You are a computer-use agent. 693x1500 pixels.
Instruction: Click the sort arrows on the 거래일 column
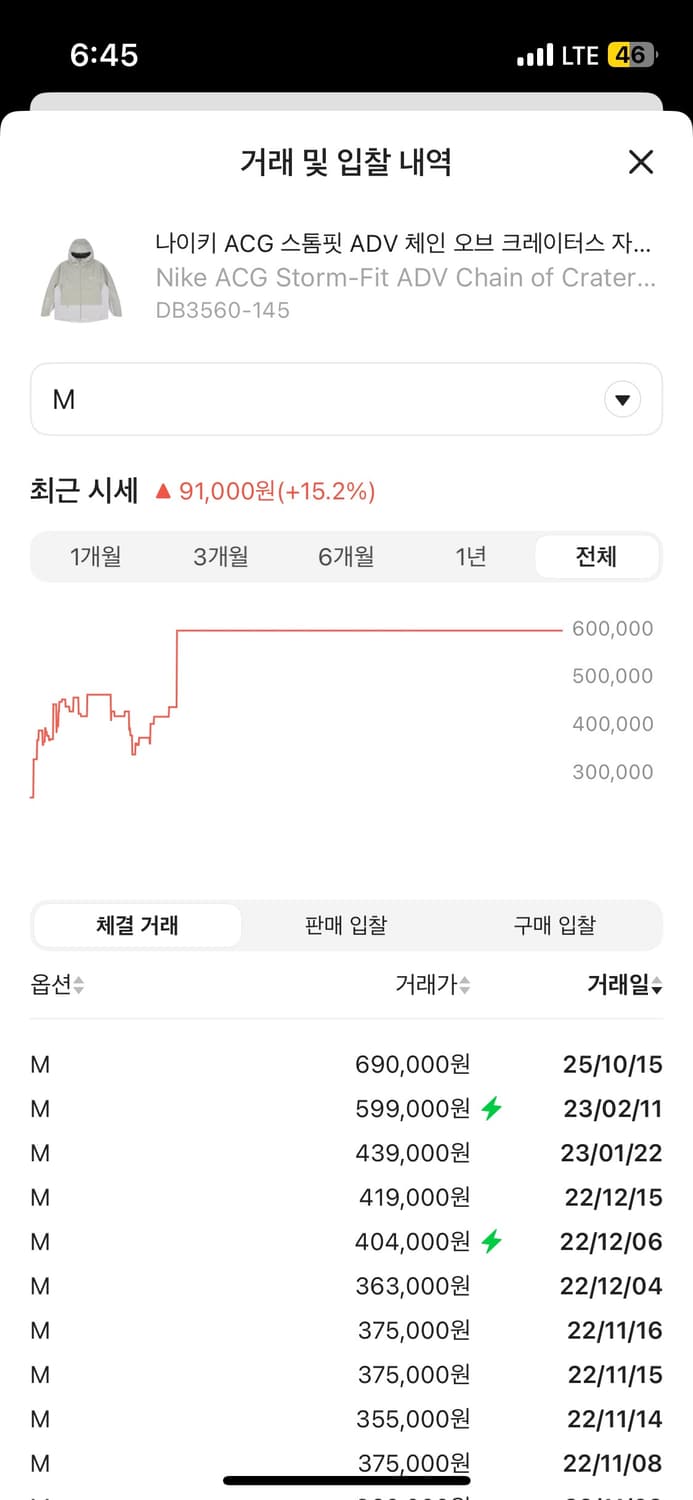click(658, 985)
